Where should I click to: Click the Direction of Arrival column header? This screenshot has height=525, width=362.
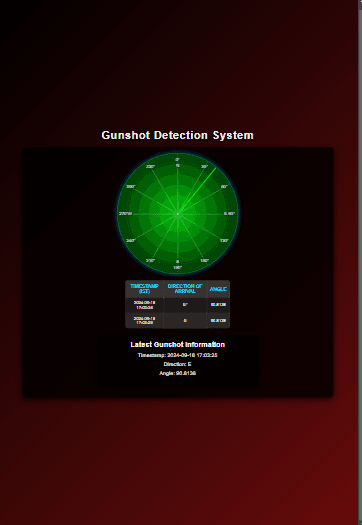point(185,289)
